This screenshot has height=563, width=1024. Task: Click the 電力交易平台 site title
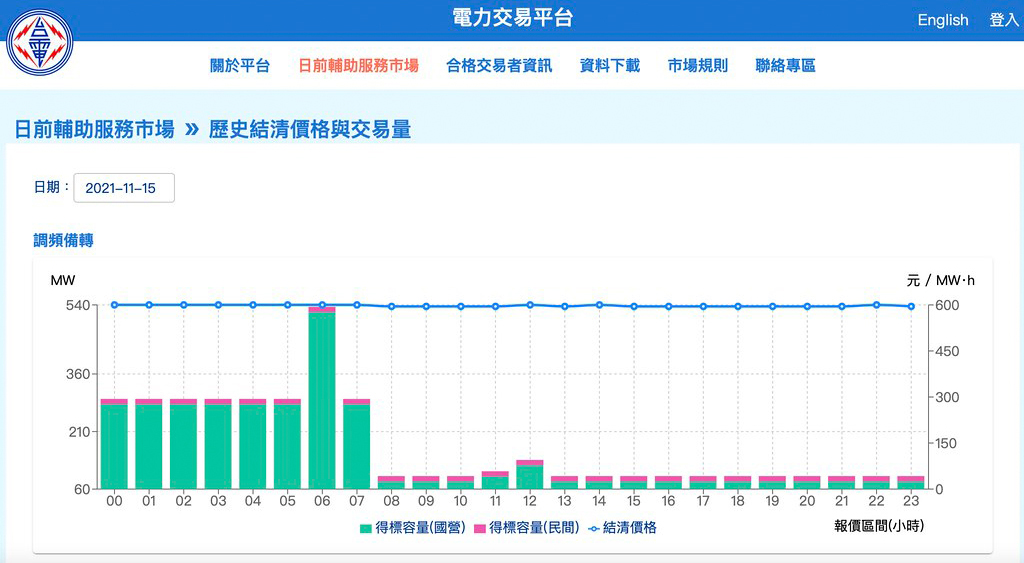click(x=512, y=18)
